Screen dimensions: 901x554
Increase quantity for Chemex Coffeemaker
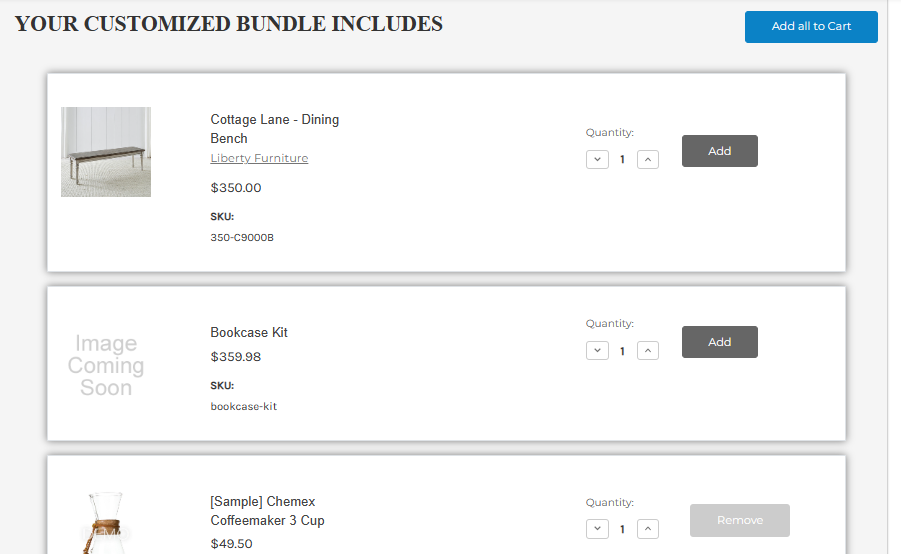648,529
